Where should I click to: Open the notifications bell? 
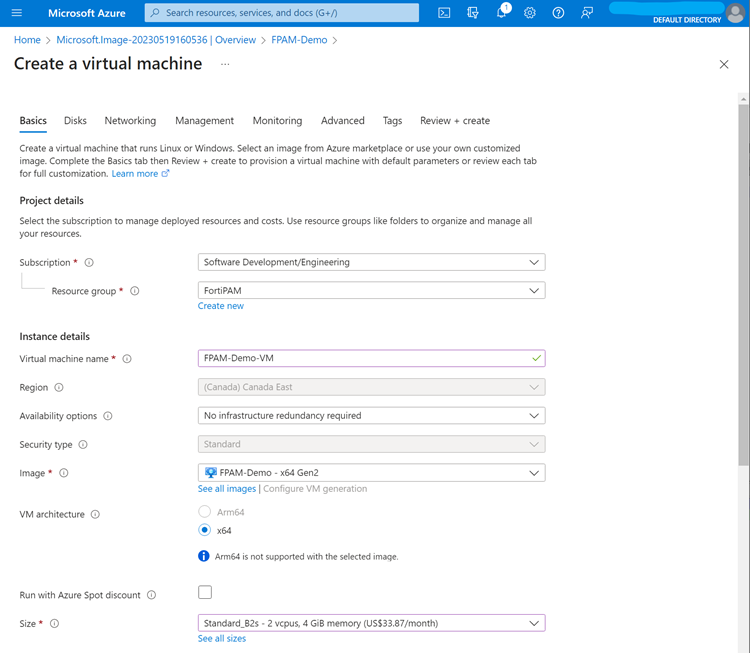click(x=501, y=13)
